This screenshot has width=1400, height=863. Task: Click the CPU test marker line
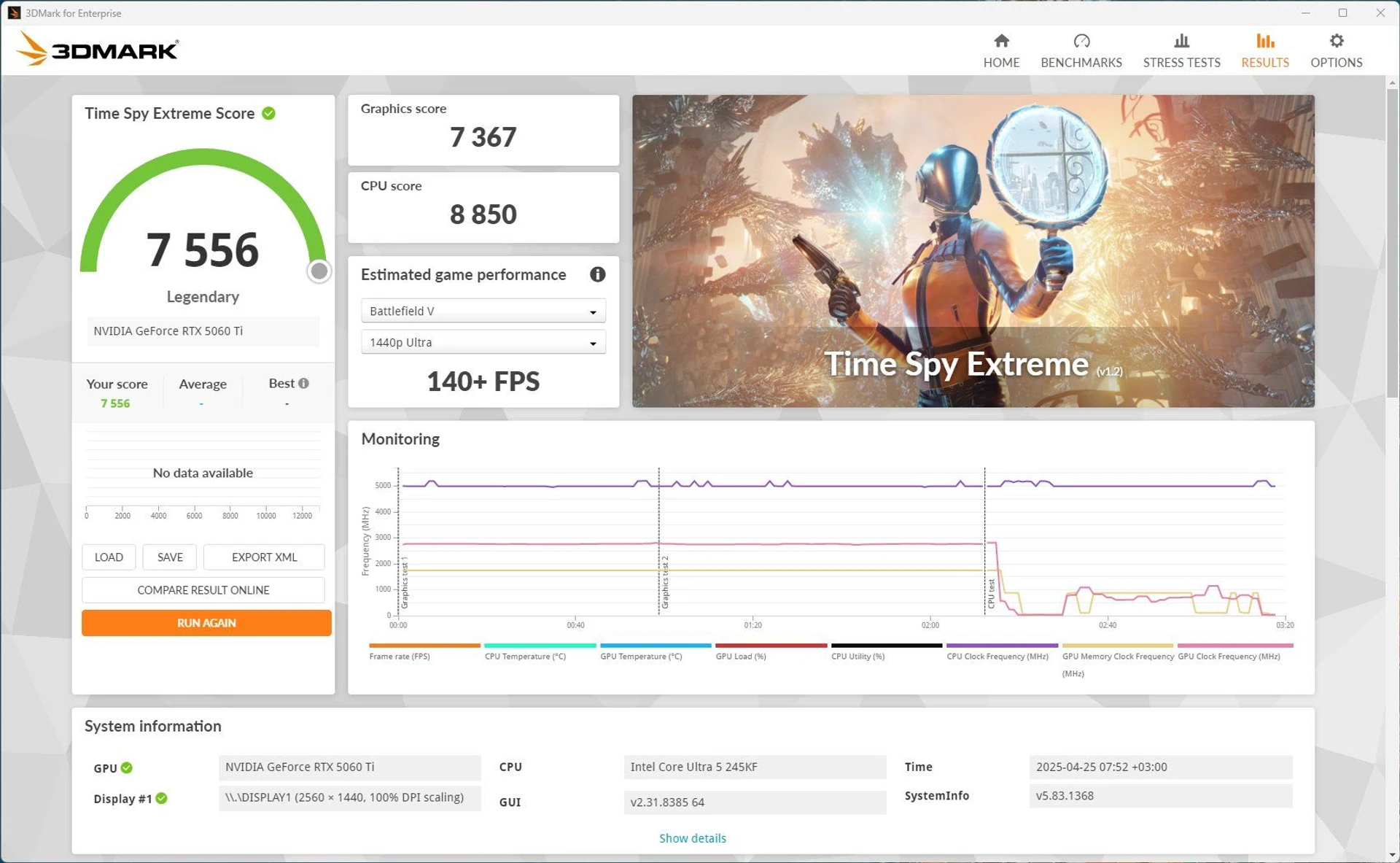click(x=984, y=540)
